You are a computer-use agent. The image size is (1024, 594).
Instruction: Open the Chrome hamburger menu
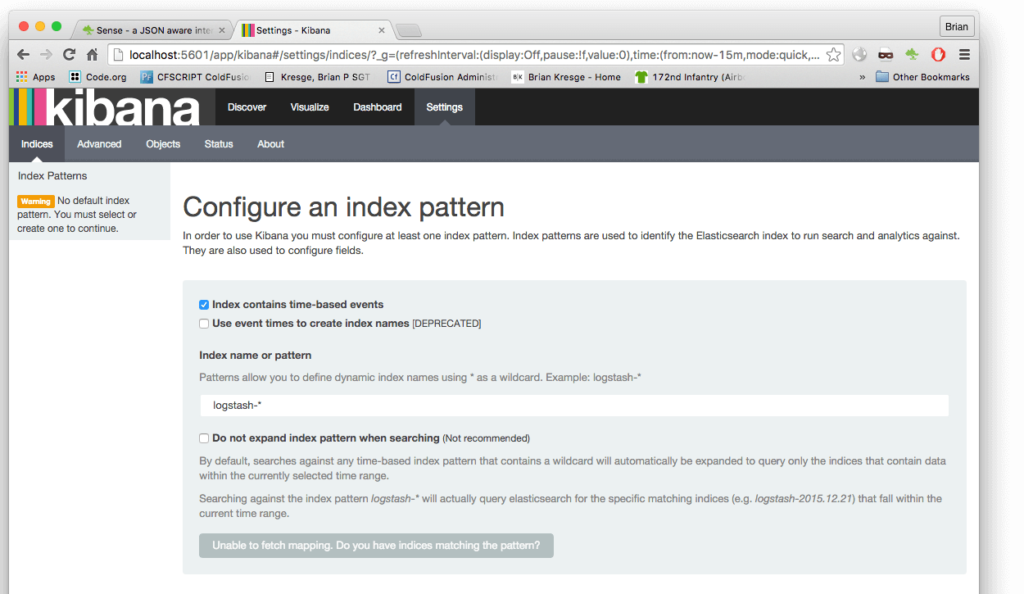[962, 54]
